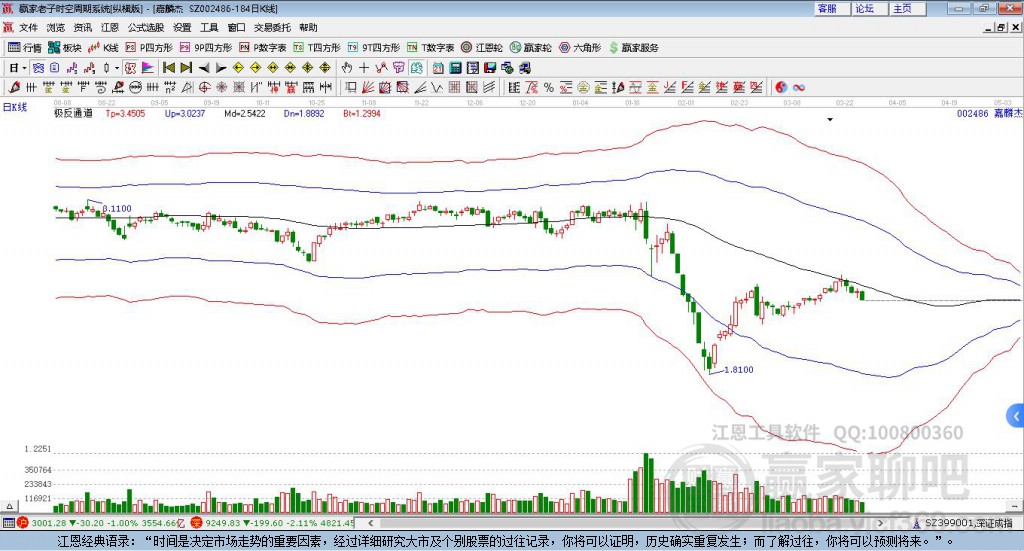Viewport: 1024px width, 551px height.
Task: Expand the volume panel up-arrow at bottom-left
Action: [8, 506]
